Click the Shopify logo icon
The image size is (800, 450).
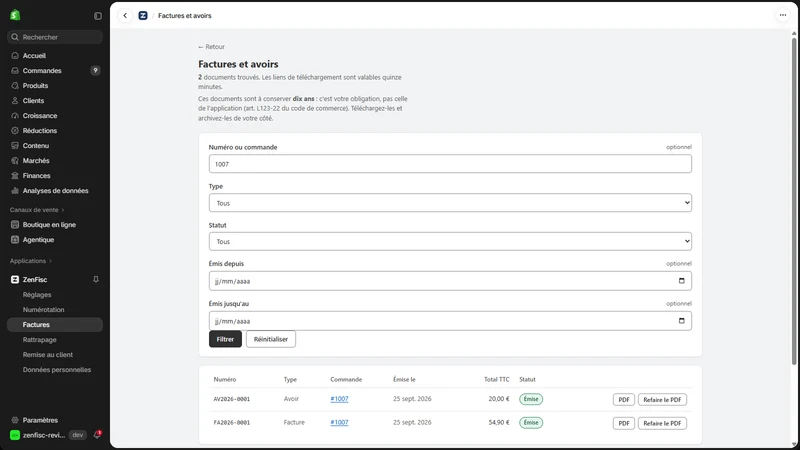pyautogui.click(x=15, y=15)
